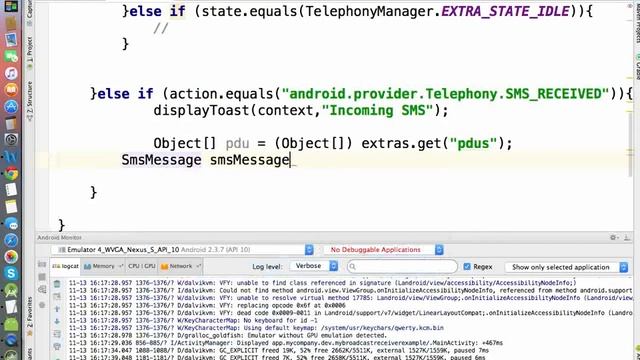Open the 2: Favorites tool window
640x360 pixels.
click(29, 317)
